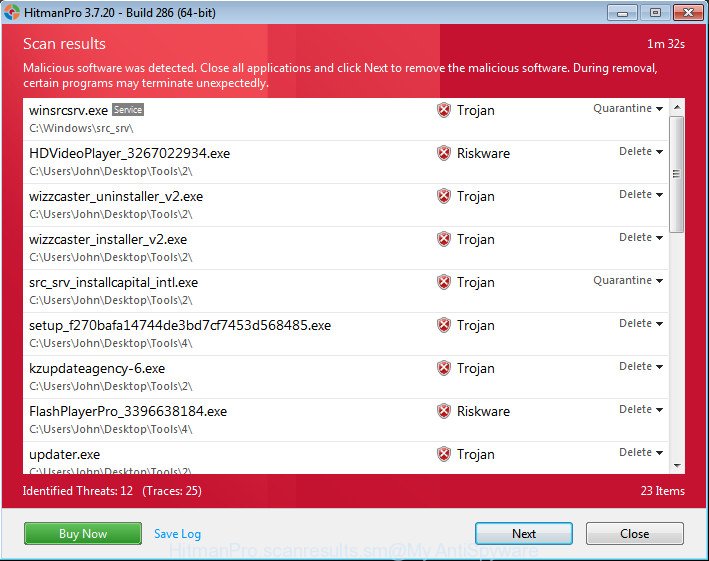Viewport: 709px width, 561px height.
Task: Click the Close button at bottom right
Action: point(634,533)
